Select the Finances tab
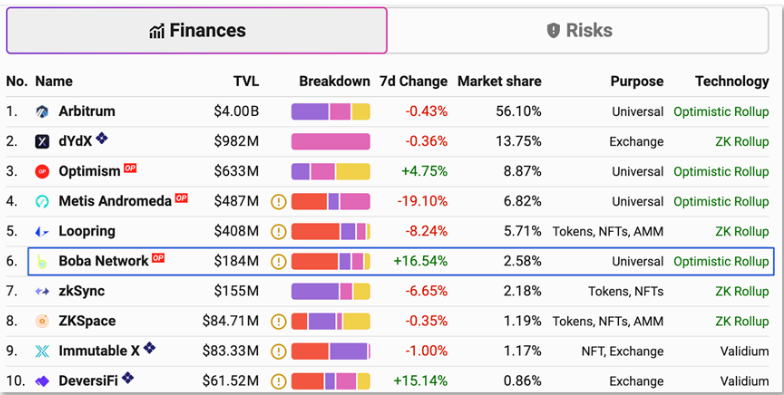Screen dimensions: 784x395 pyautogui.click(x=196, y=30)
